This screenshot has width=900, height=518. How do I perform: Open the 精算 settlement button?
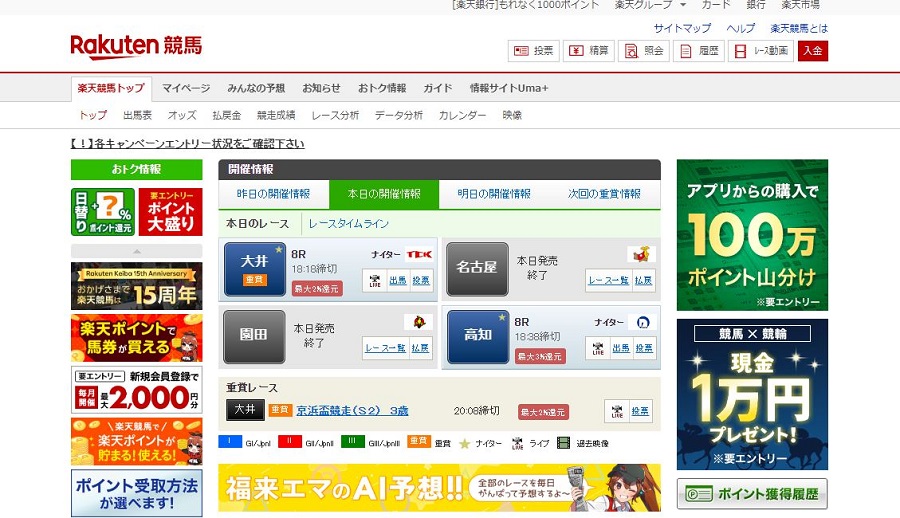click(x=588, y=51)
